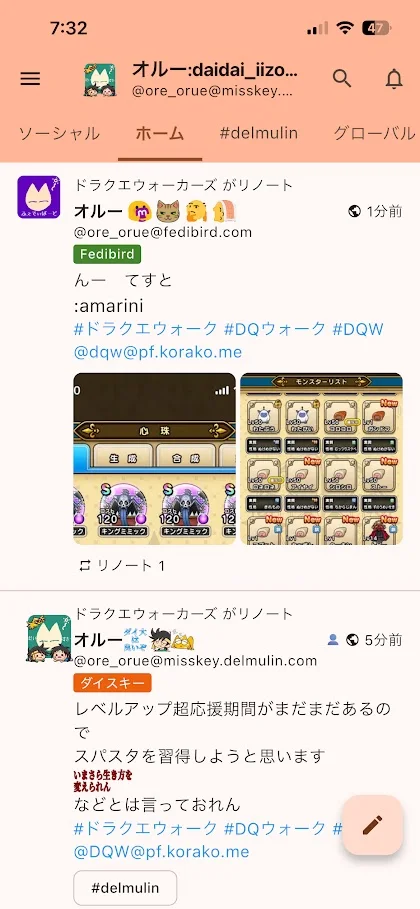
Task: Tap the green Fedibird instance badge
Action: 107,254
